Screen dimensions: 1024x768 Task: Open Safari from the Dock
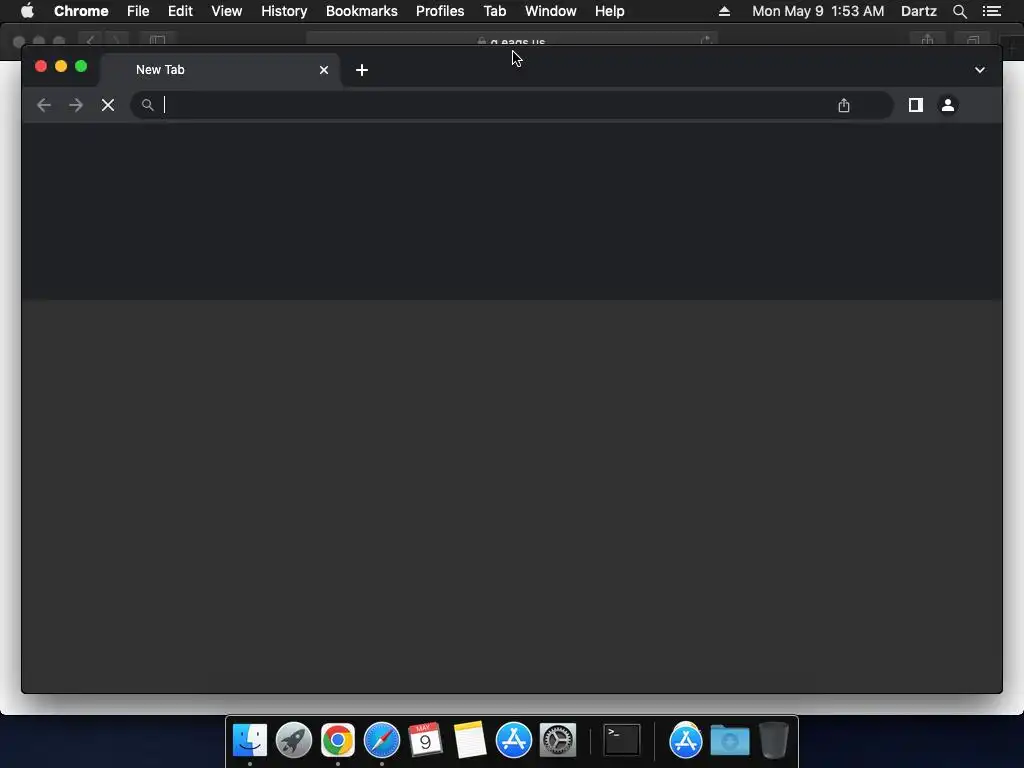click(x=381, y=740)
